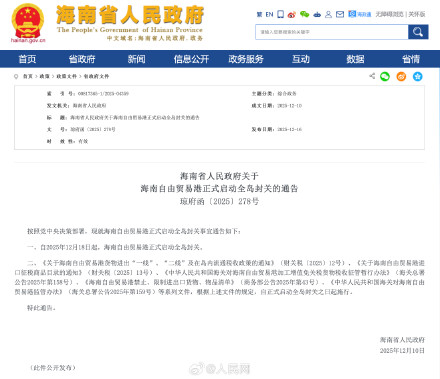Share the notice via green WeChat icon
440x379 pixels.
point(385,76)
